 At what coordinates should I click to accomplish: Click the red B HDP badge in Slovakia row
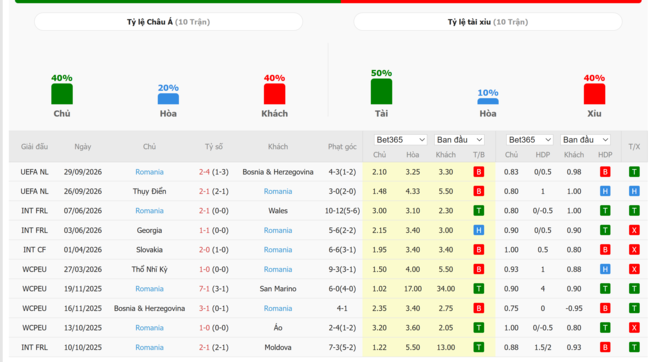point(605,250)
